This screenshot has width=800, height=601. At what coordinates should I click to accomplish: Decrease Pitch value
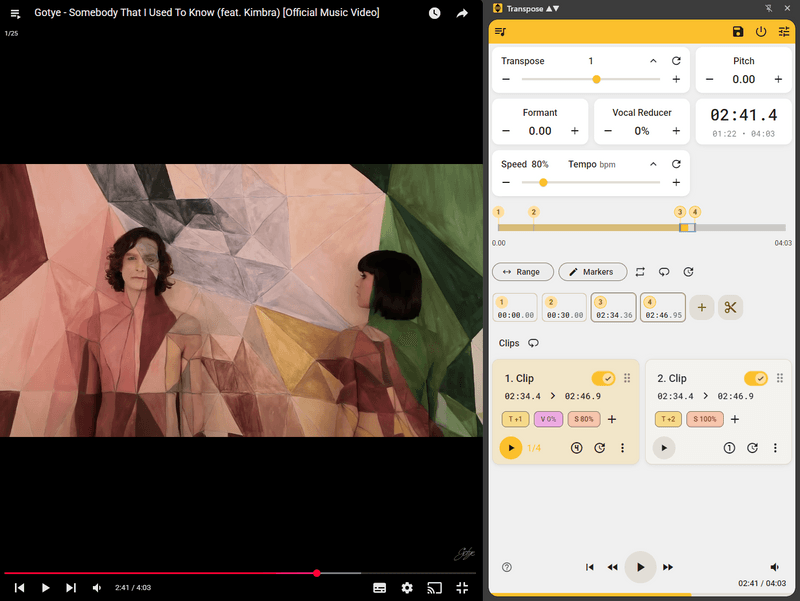click(x=709, y=79)
